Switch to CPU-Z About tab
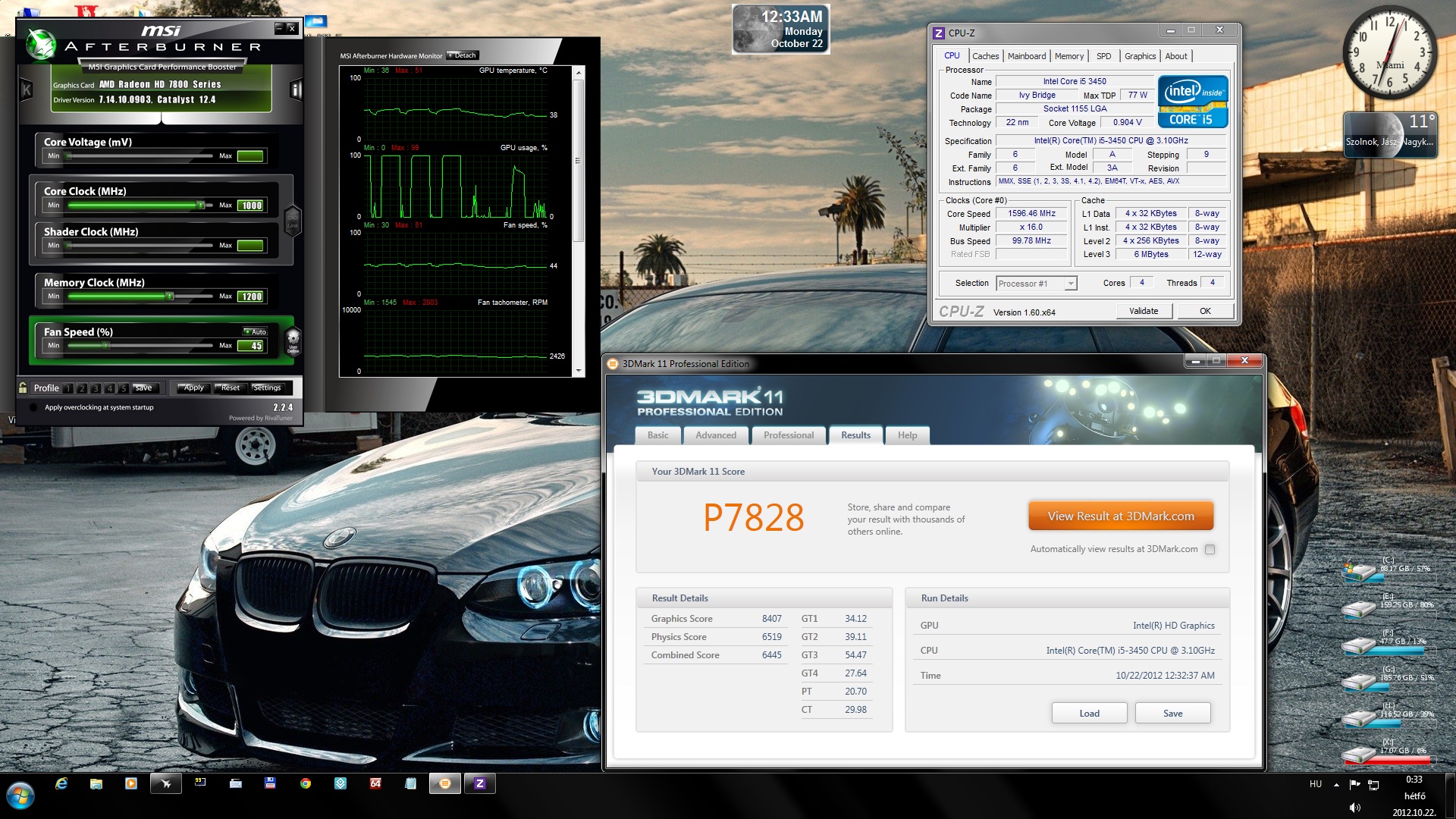The height and width of the screenshot is (819, 1456). (1176, 56)
